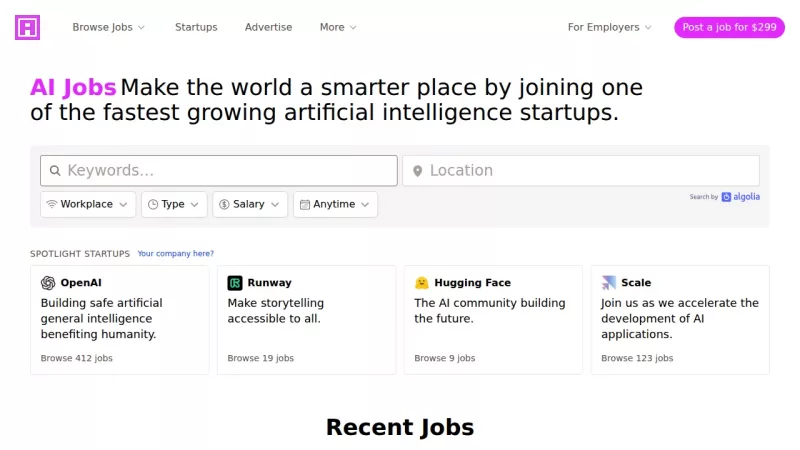
Task: Click Browse 412 jobs for OpenAI
Action: pyautogui.click(x=77, y=358)
